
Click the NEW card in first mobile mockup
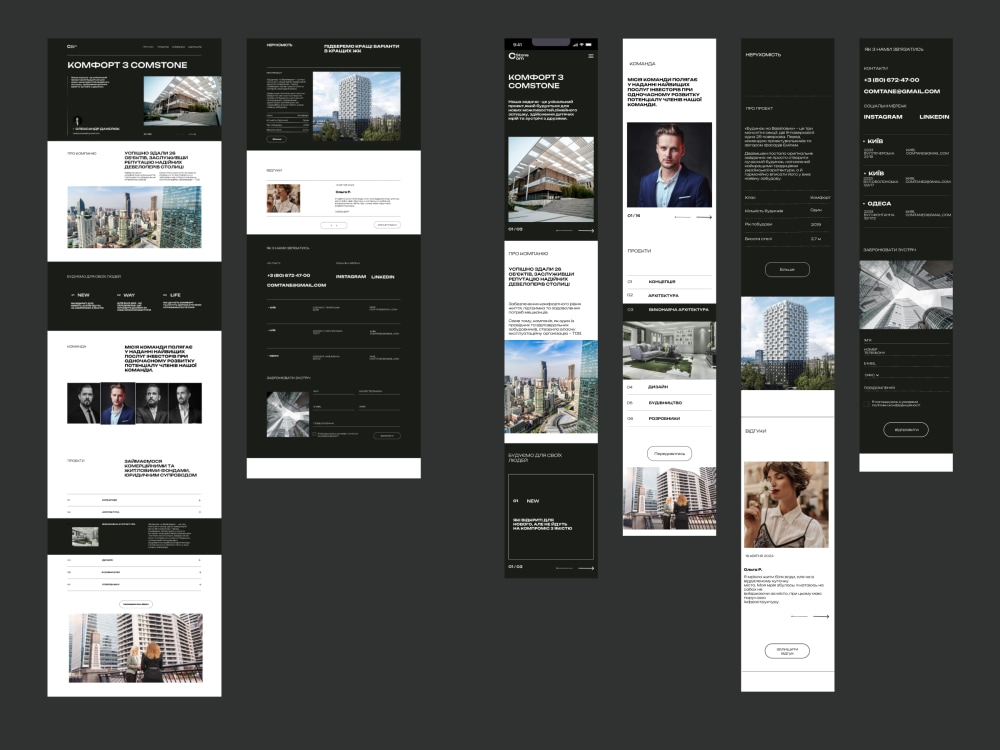(551, 517)
